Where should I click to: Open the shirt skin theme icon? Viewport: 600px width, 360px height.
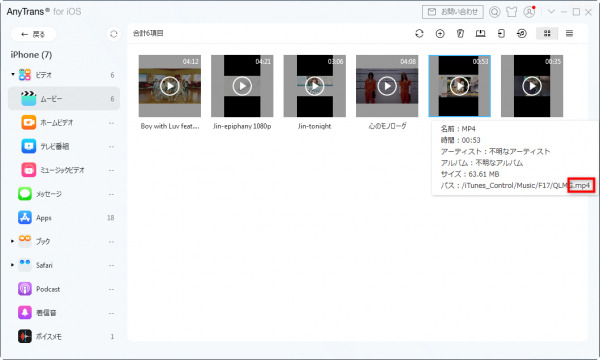coord(512,12)
